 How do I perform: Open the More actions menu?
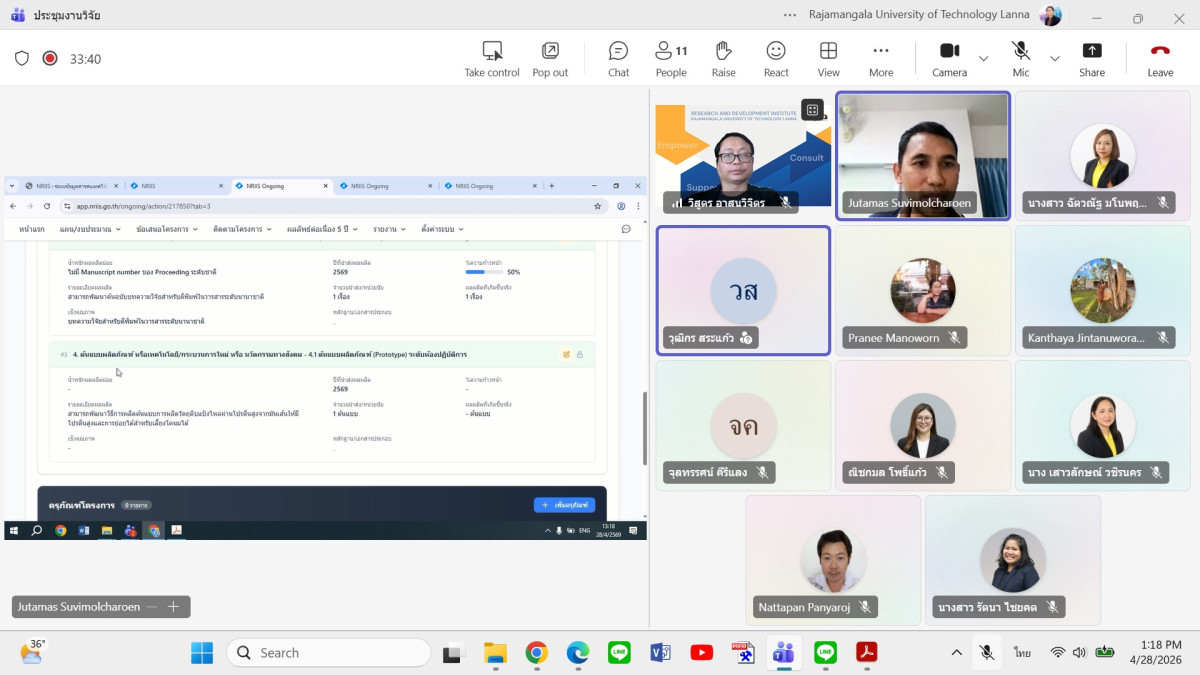[880, 58]
